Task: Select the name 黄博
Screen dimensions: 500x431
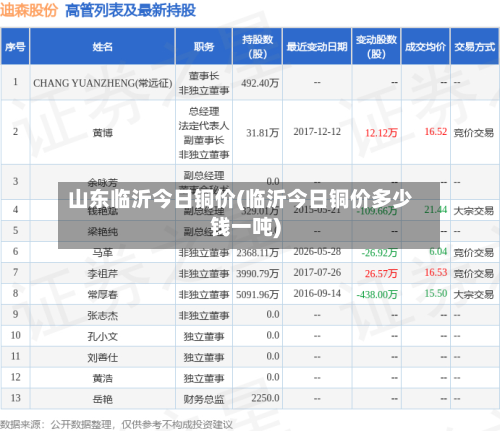Action: pyautogui.click(x=103, y=133)
